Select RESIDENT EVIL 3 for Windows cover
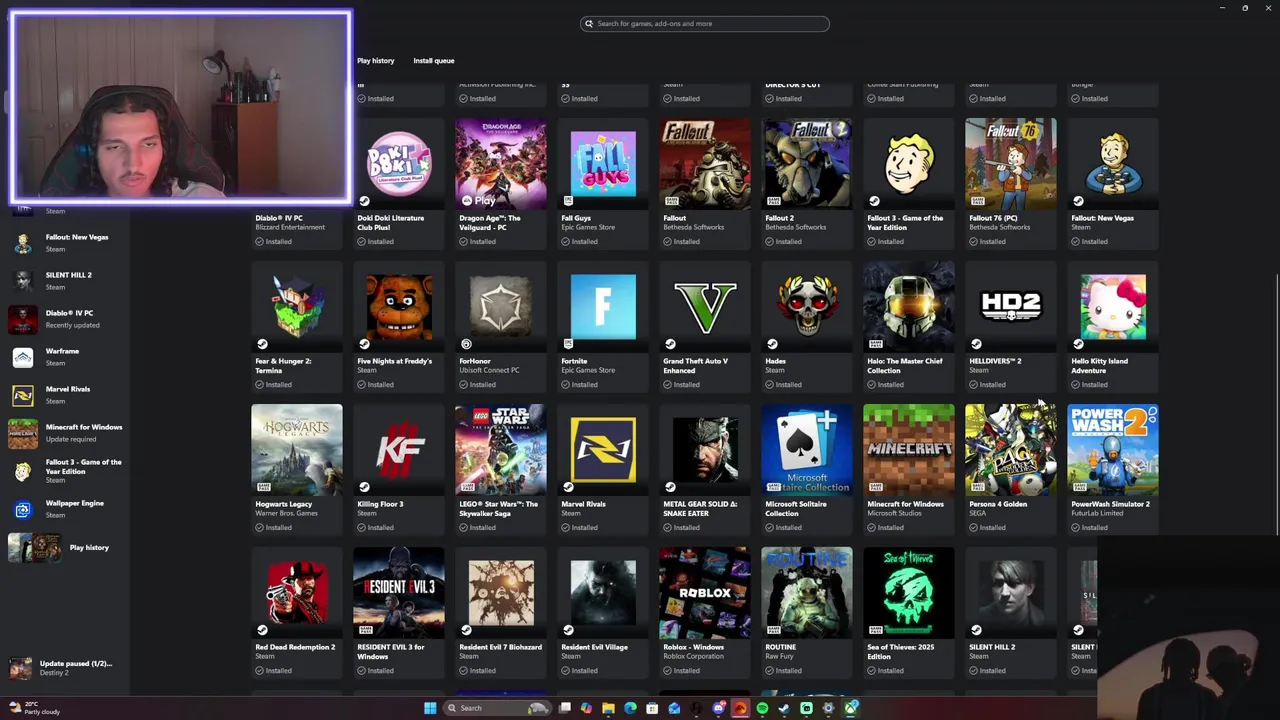The image size is (1280, 720). pos(399,593)
